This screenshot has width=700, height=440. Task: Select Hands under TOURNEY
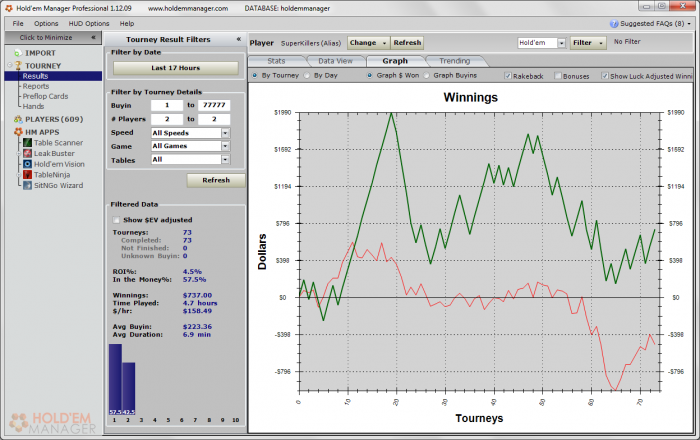click(33, 107)
